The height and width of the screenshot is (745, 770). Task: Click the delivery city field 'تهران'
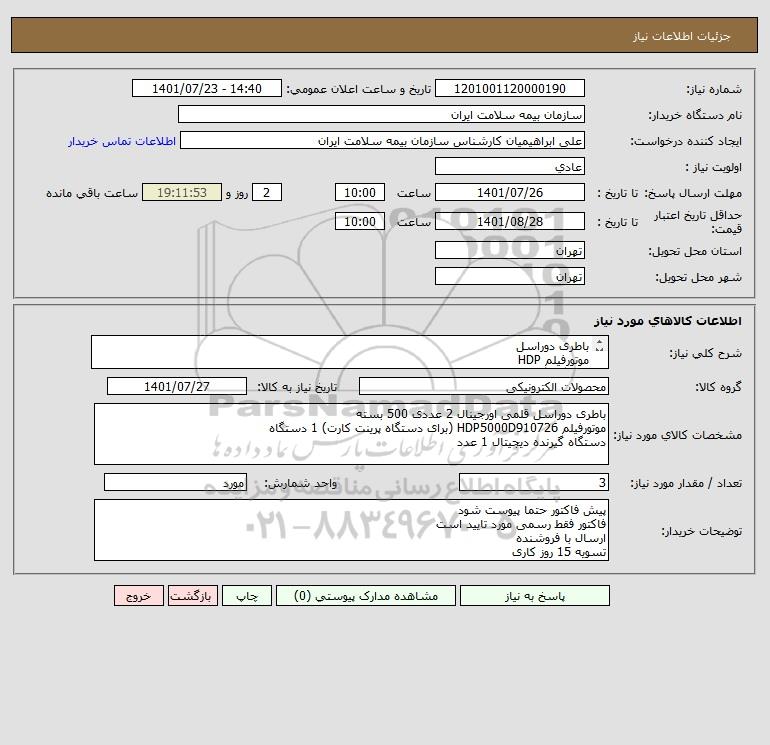[x=510, y=276]
